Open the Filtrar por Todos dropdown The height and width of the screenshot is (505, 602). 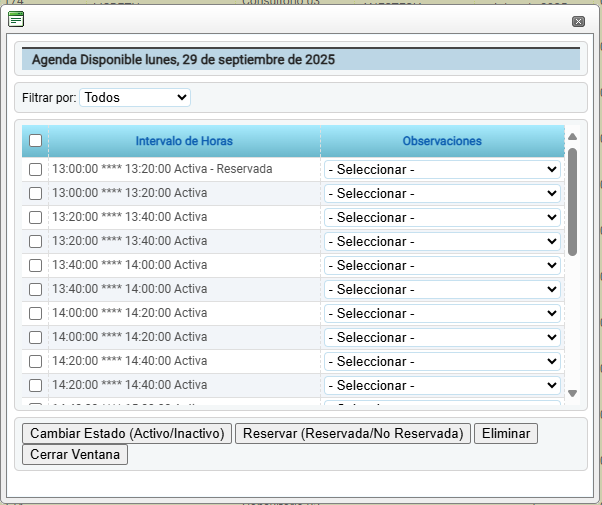tap(134, 97)
